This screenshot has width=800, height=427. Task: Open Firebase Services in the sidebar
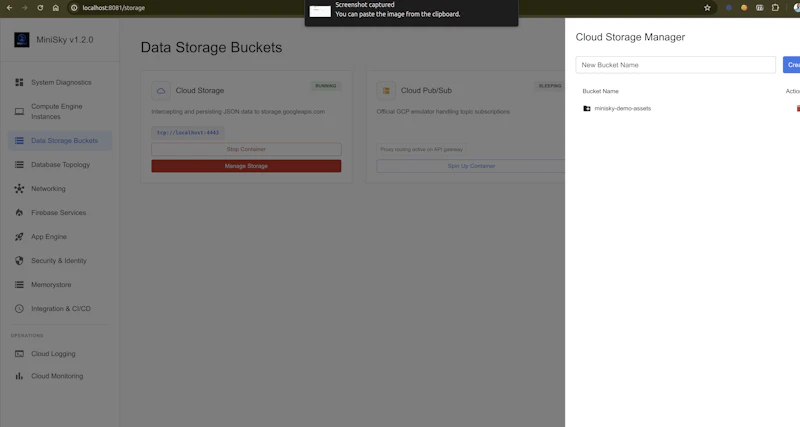click(x=60, y=213)
